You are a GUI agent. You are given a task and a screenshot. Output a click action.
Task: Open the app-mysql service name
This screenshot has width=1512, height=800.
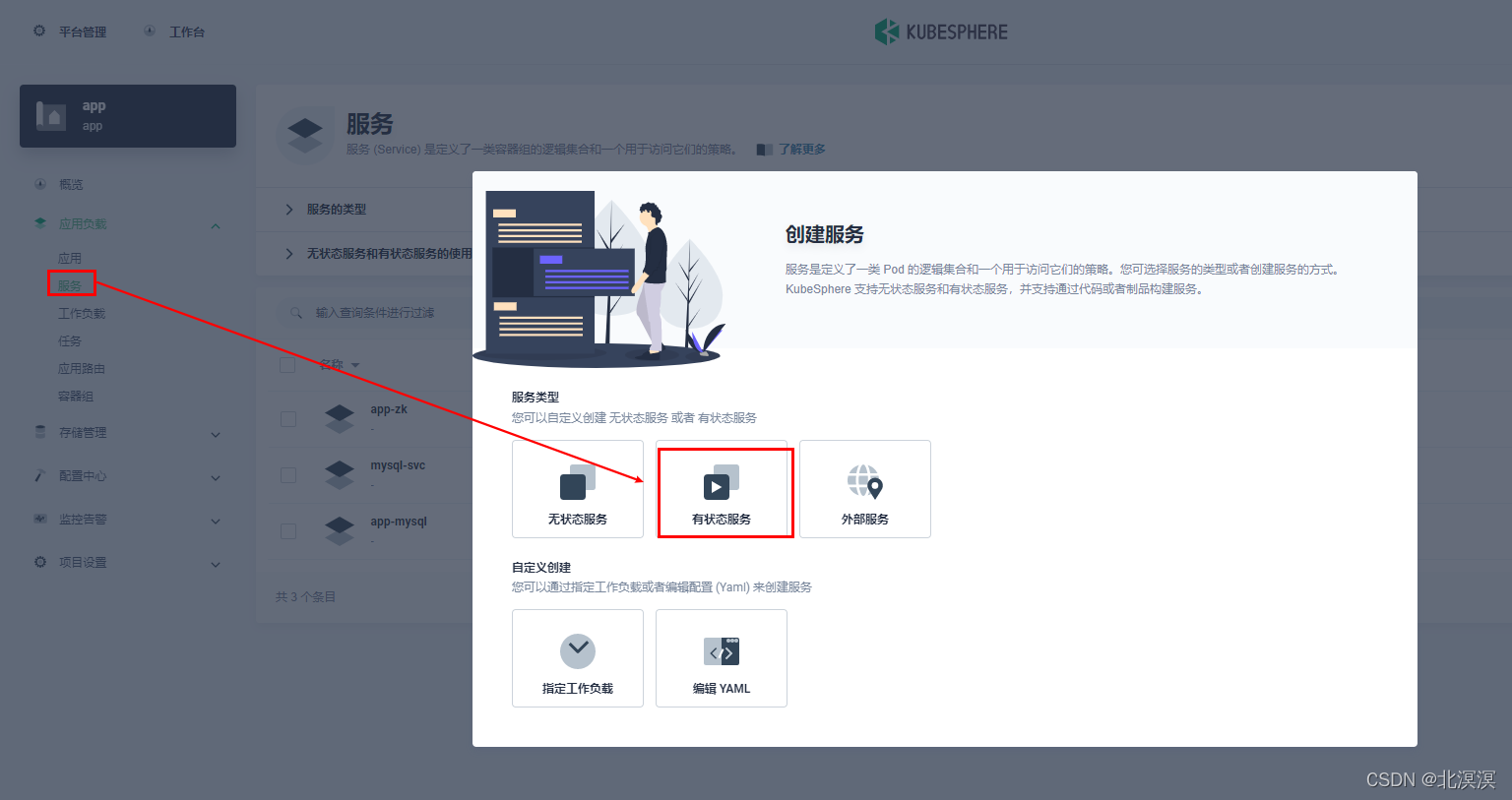click(399, 522)
